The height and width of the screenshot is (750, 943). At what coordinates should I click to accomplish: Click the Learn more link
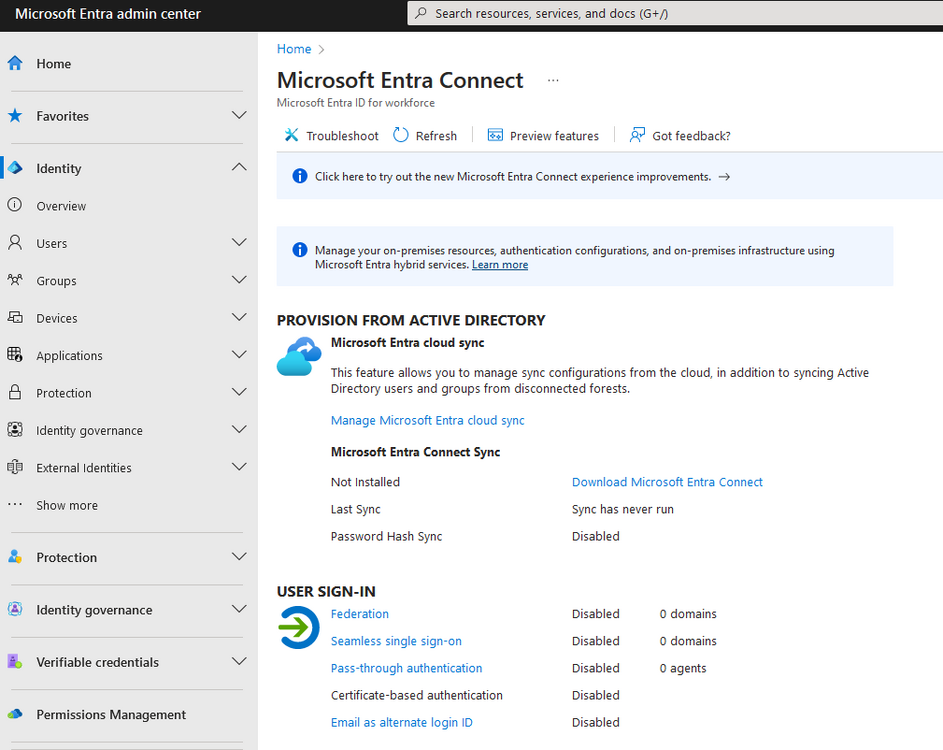[500, 265]
